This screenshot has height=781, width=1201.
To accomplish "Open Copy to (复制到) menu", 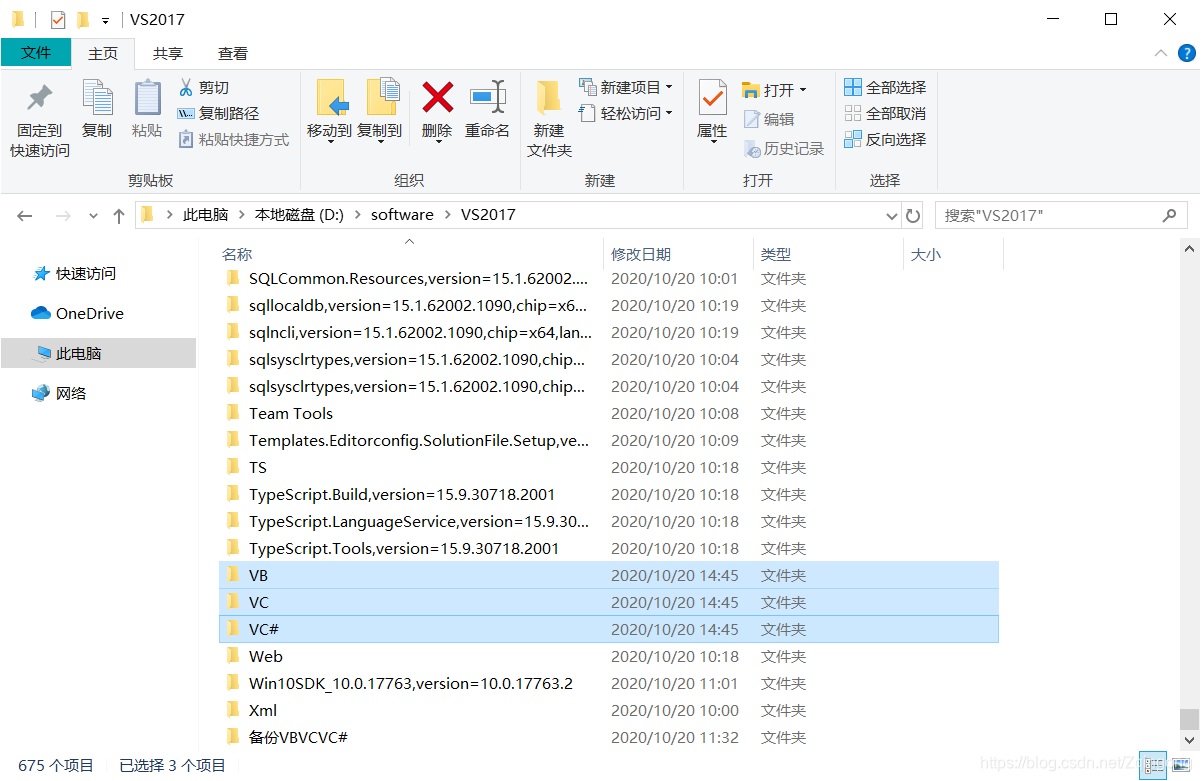I will 379,110.
